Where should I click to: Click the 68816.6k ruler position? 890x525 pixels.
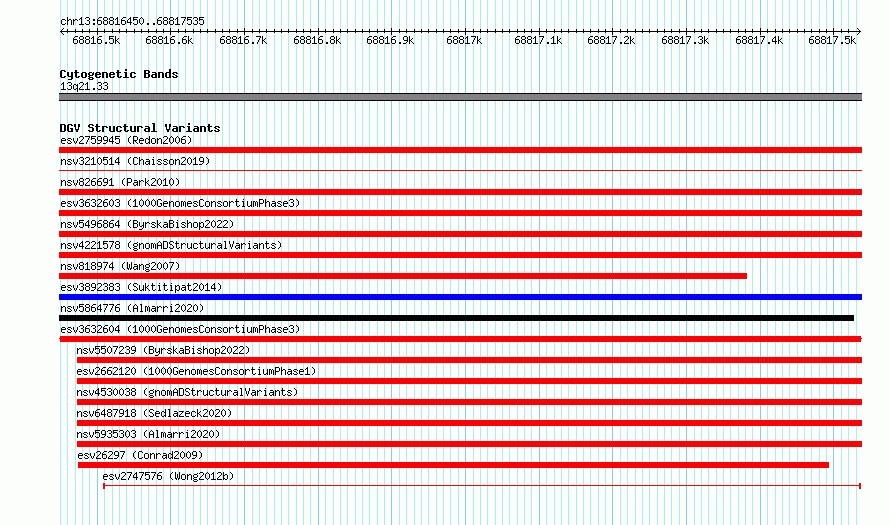coord(169,40)
